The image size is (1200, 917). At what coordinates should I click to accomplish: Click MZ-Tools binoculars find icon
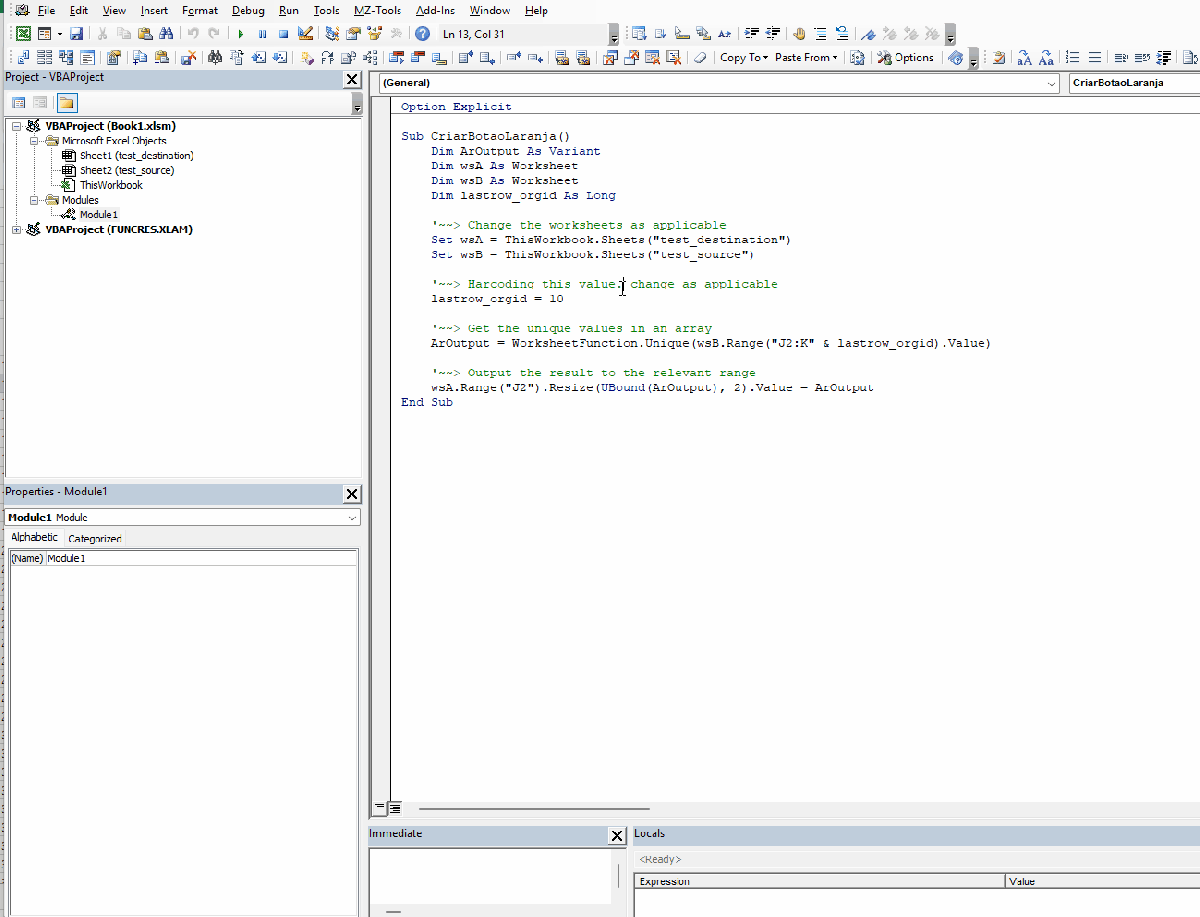(x=214, y=58)
